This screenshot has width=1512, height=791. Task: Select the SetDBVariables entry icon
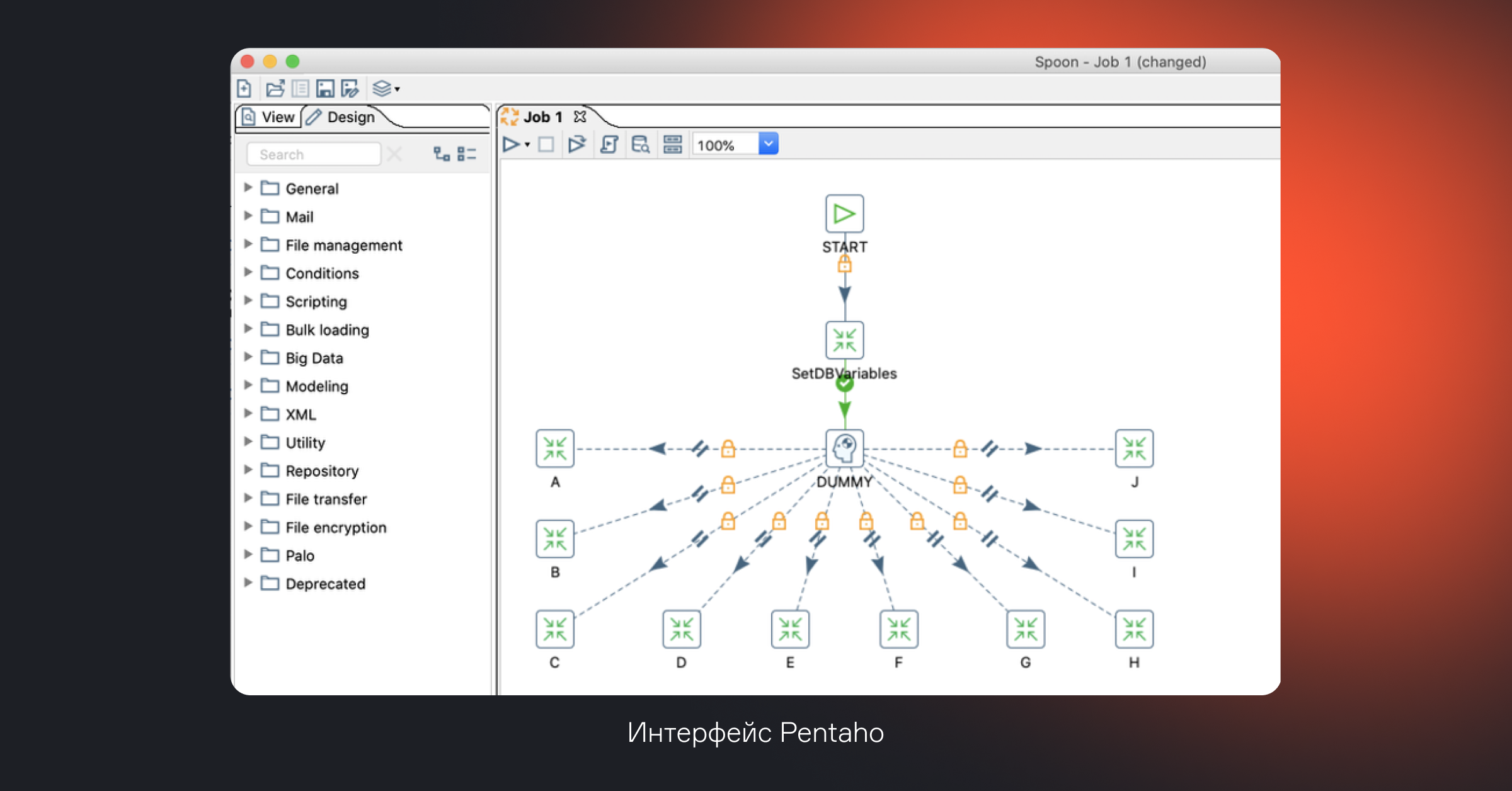point(844,340)
